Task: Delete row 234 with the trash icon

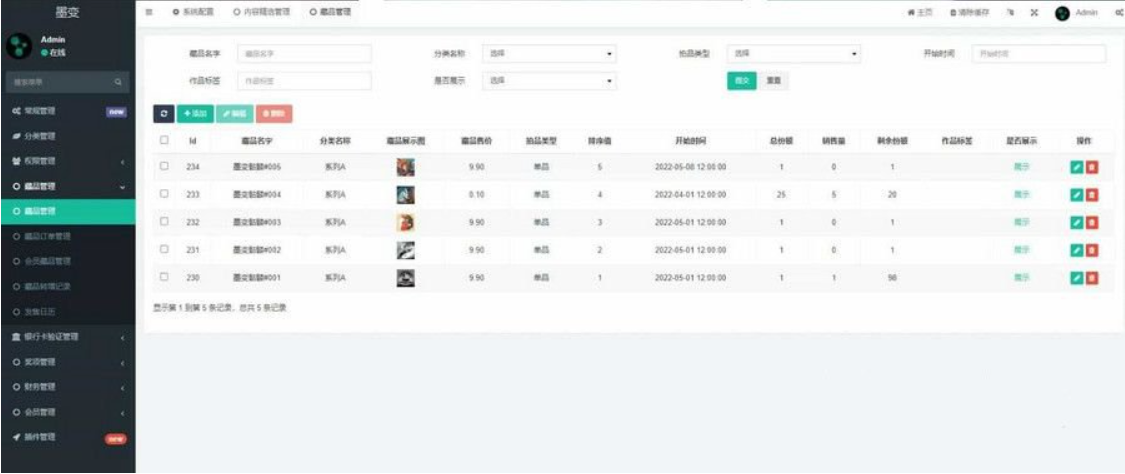Action: (1091, 167)
